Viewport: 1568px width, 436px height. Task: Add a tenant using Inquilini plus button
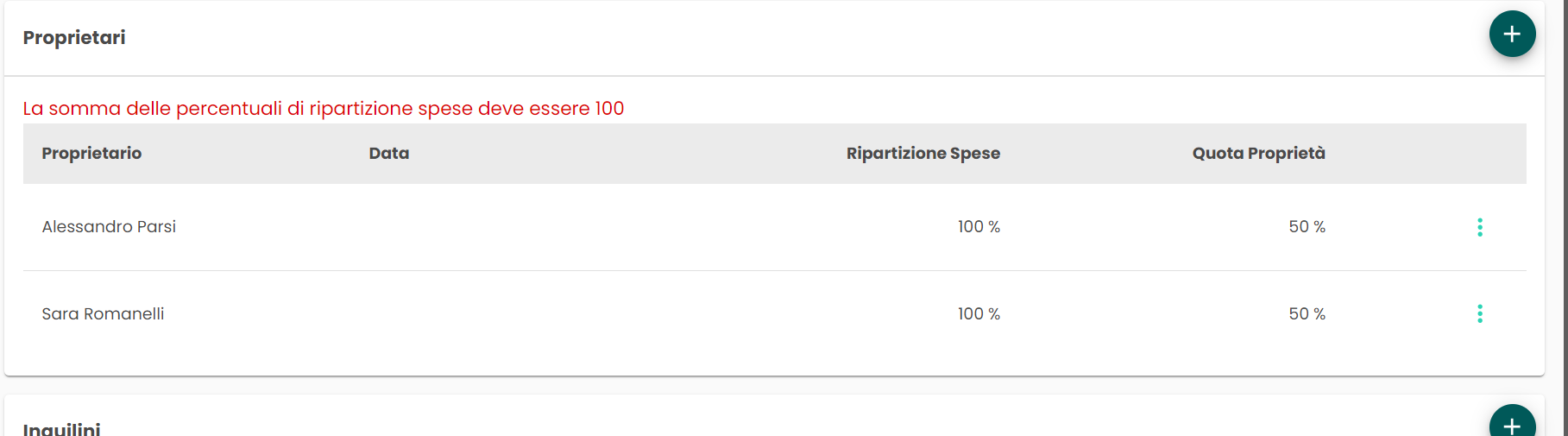coord(1512,420)
